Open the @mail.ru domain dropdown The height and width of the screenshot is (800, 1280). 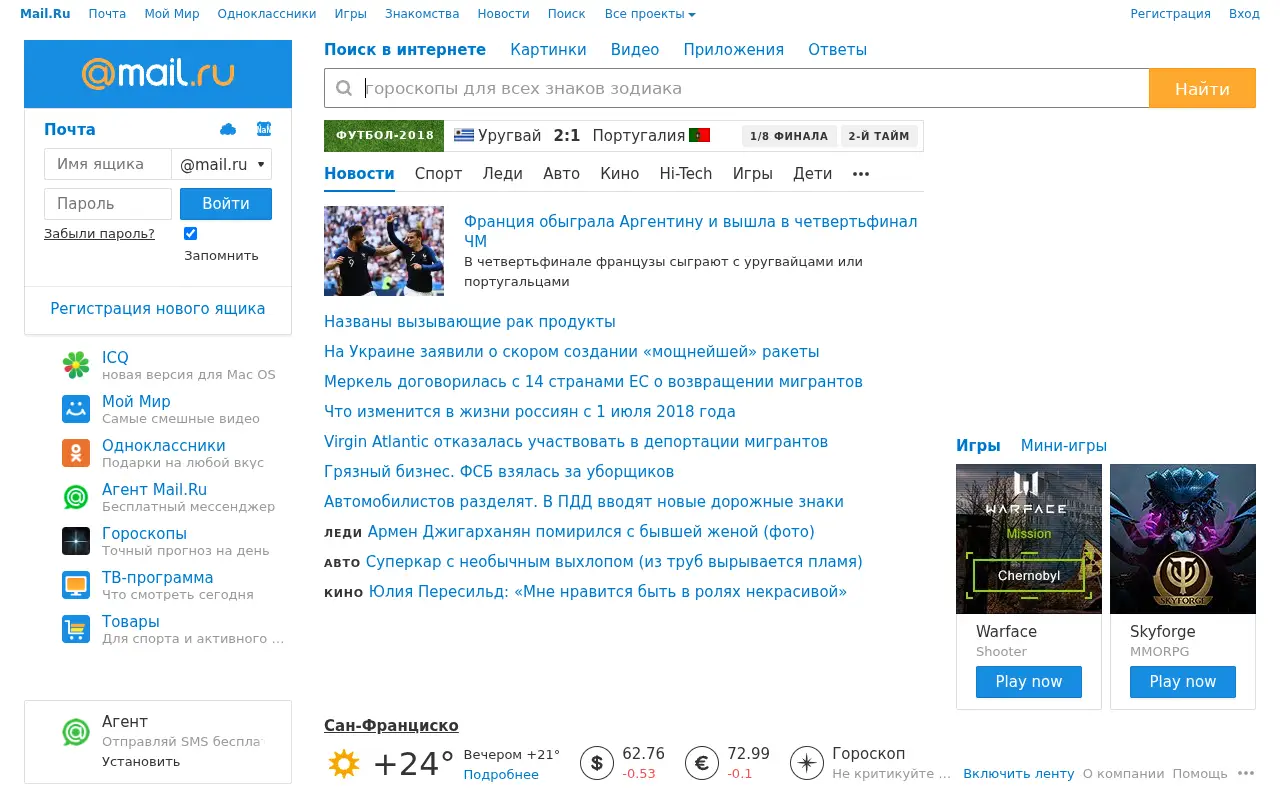(222, 164)
